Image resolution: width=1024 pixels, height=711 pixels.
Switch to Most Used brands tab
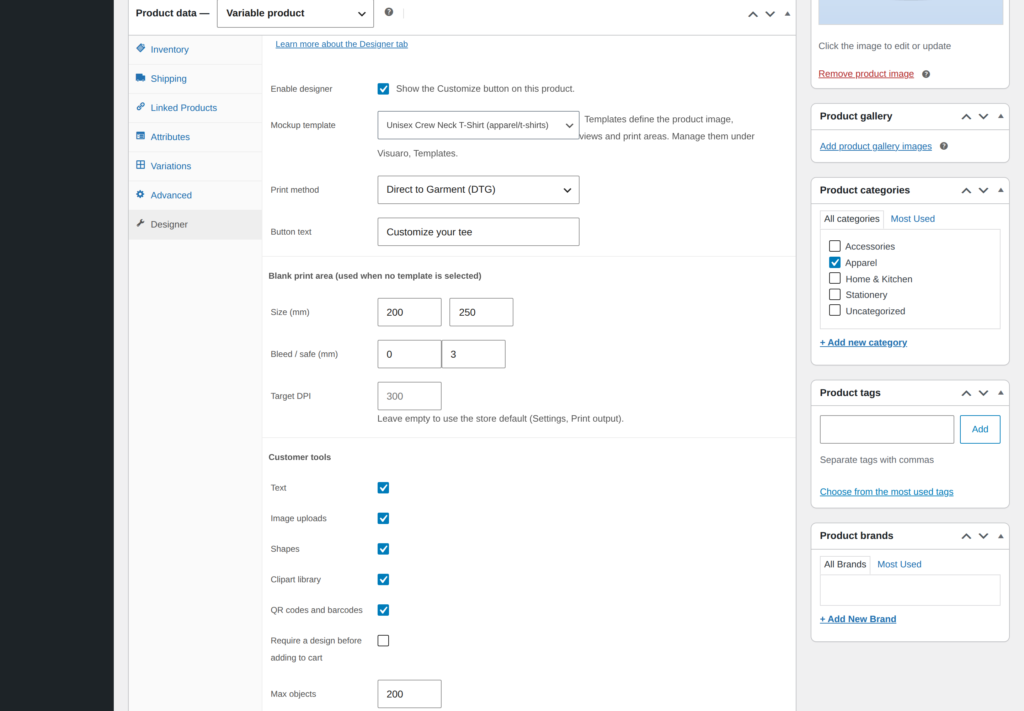(899, 564)
